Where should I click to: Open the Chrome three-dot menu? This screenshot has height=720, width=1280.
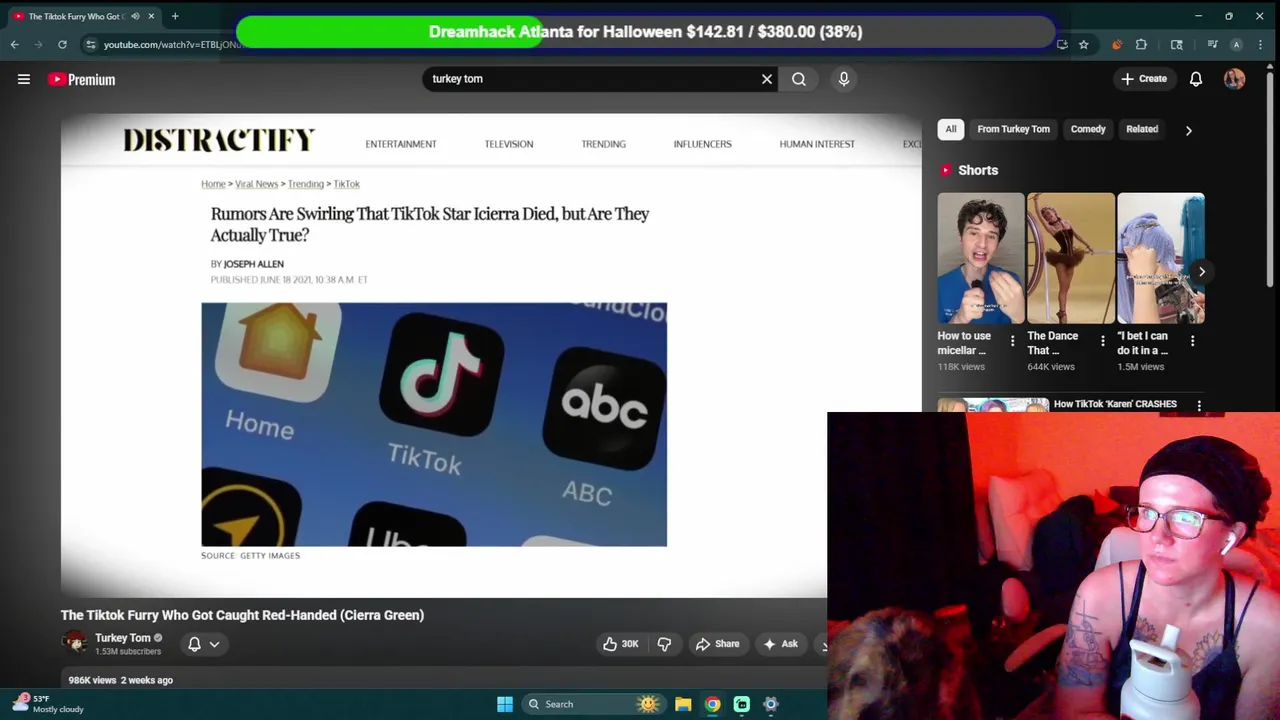[x=1261, y=44]
